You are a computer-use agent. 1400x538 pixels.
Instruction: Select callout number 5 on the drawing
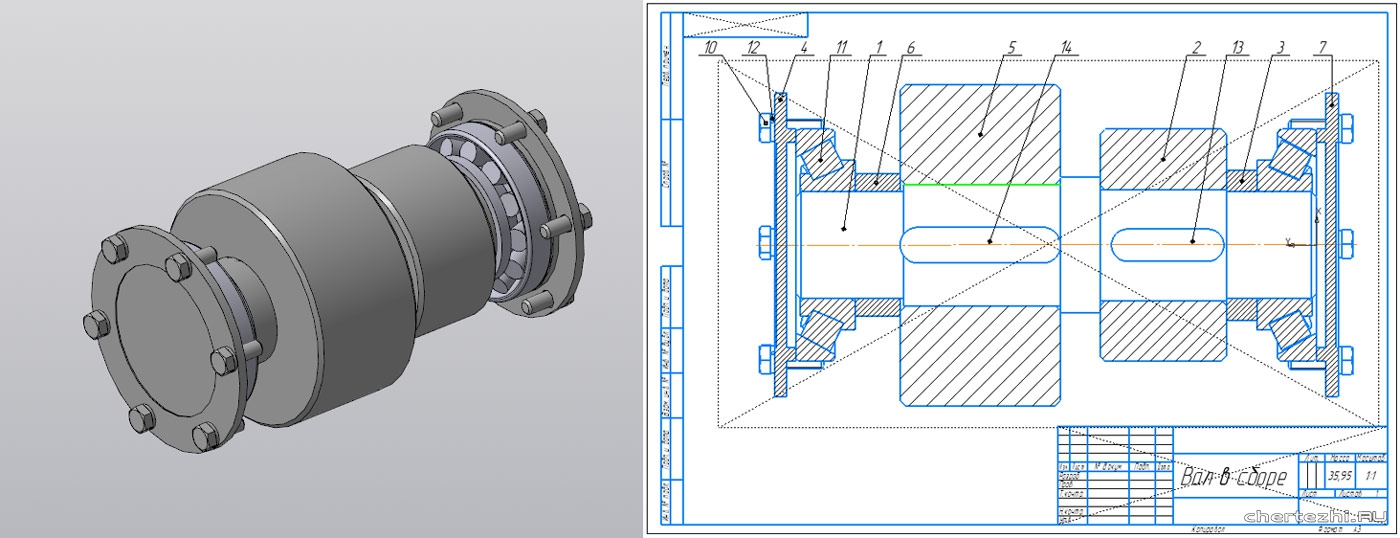pos(1011,48)
